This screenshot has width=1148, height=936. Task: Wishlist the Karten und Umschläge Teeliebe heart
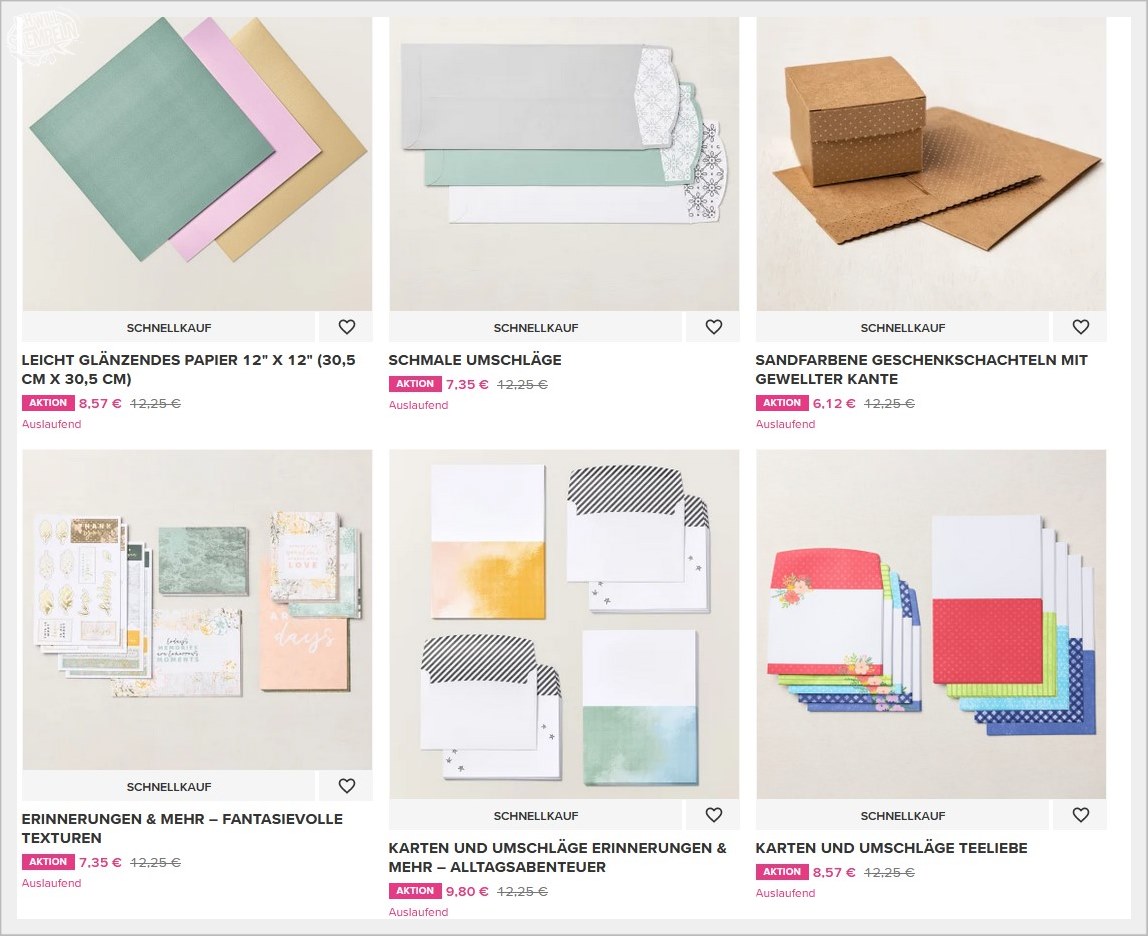point(1081,815)
